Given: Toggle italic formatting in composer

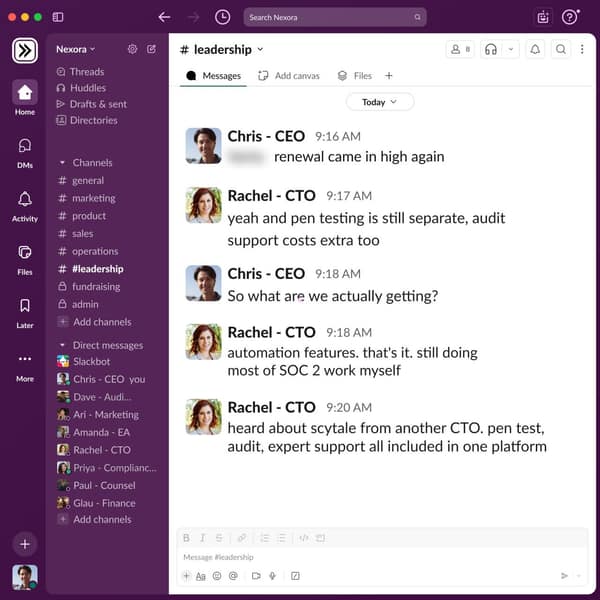Looking at the screenshot, I should pos(203,538).
